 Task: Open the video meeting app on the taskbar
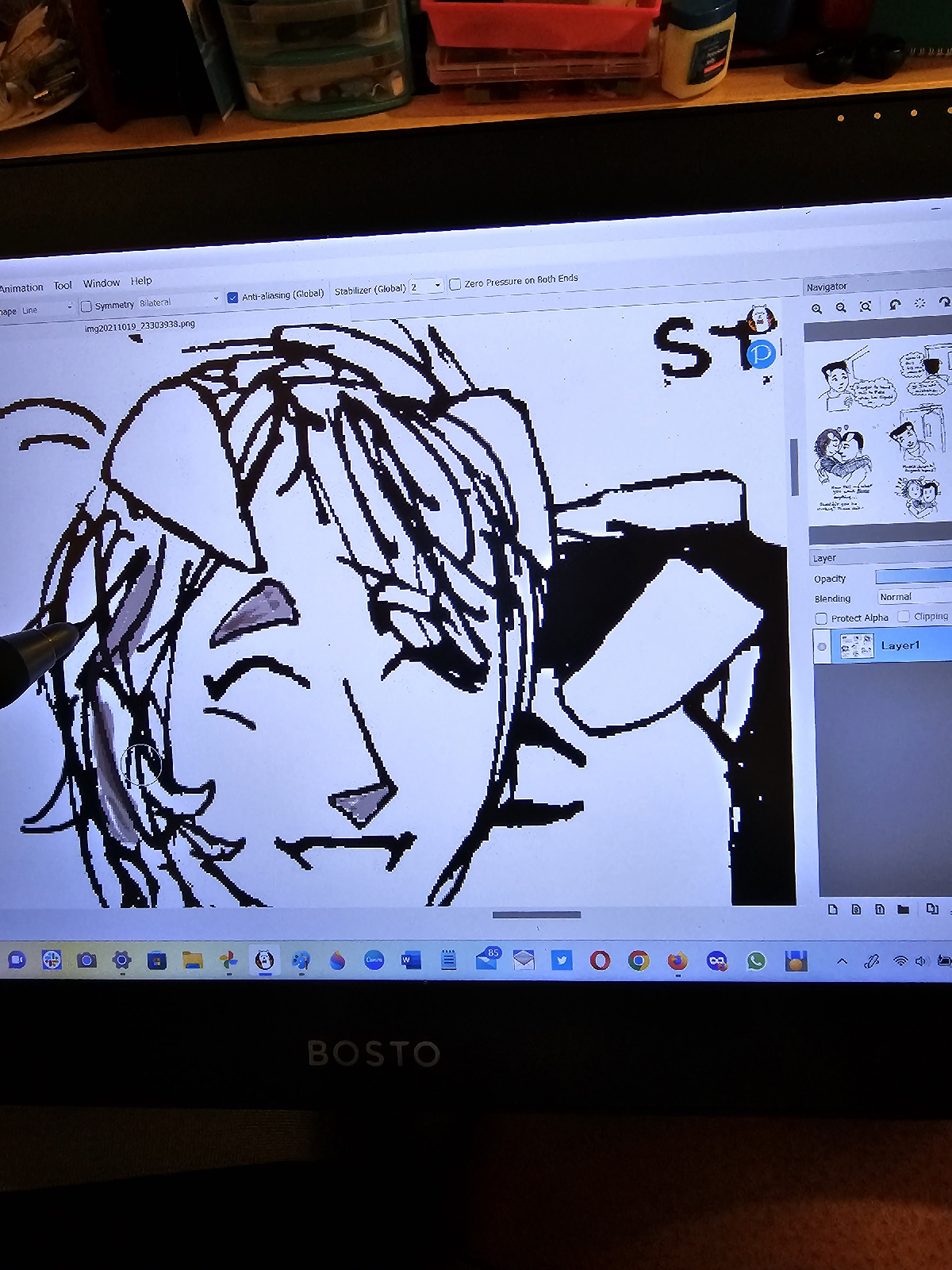tap(17, 960)
